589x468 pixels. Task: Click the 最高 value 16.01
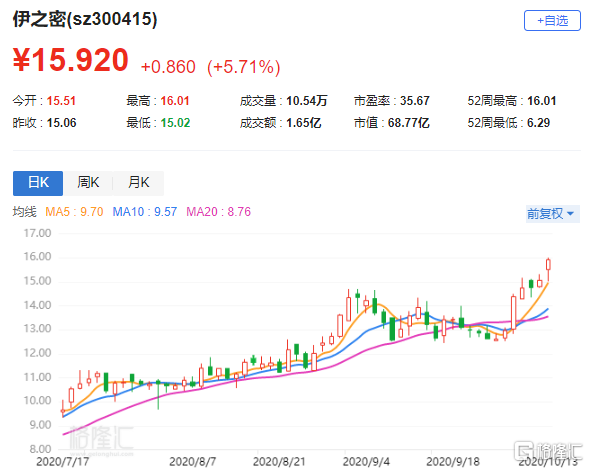coord(175,101)
